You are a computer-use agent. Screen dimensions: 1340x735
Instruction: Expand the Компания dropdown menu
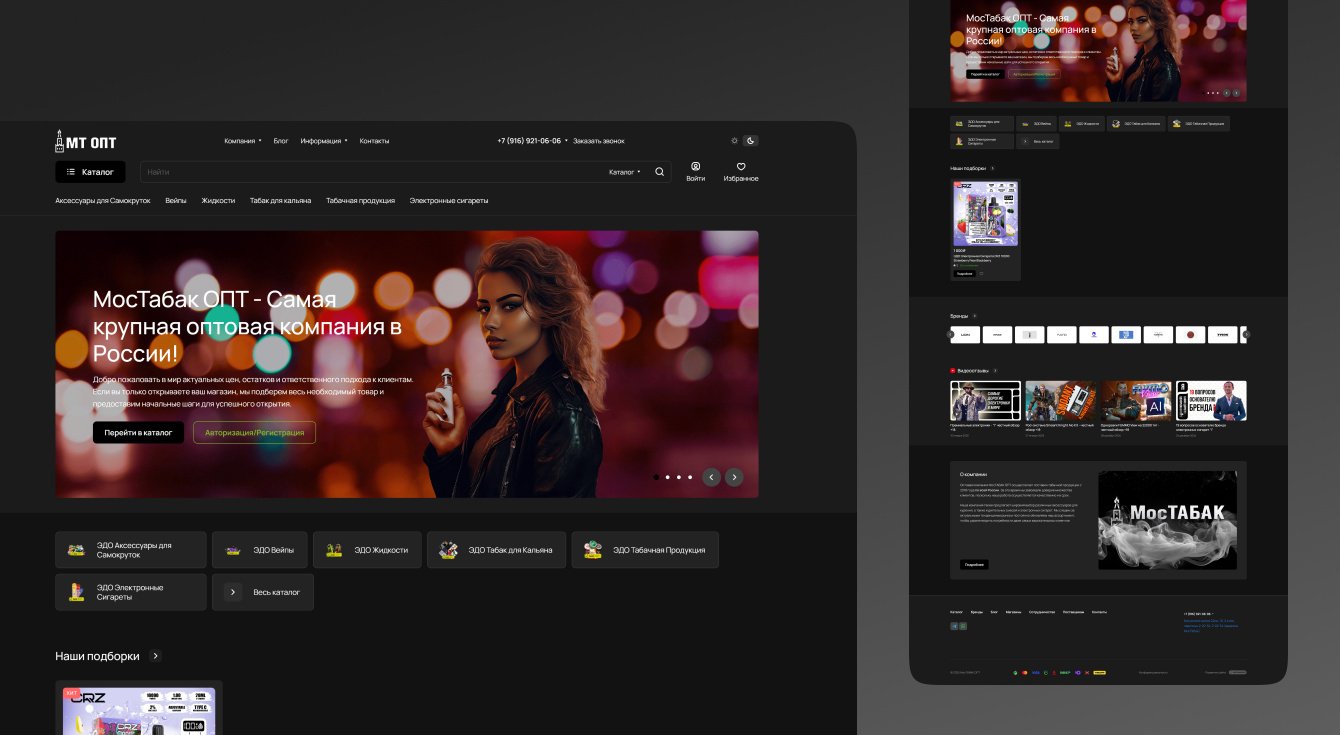click(x=243, y=141)
